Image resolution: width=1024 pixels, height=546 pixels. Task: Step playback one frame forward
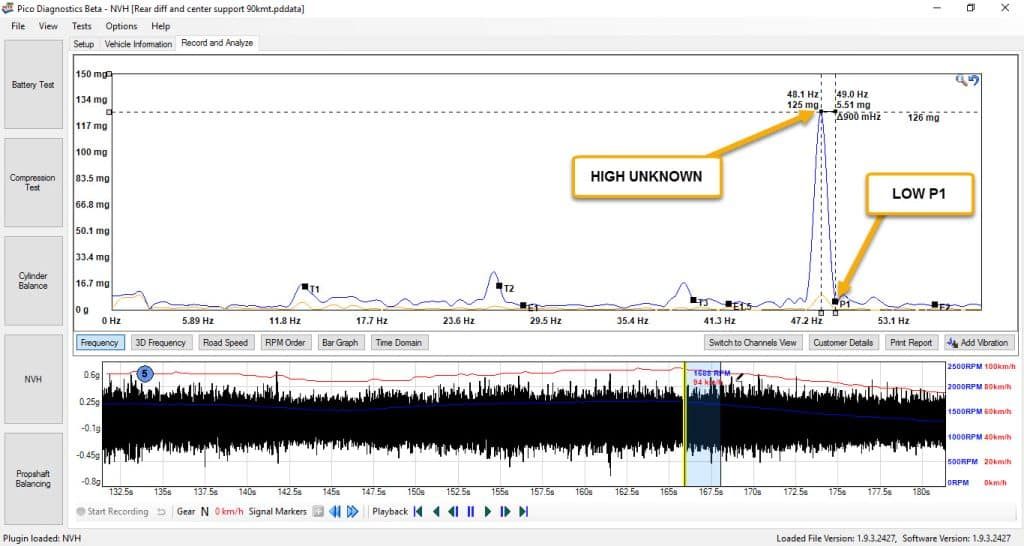point(505,512)
